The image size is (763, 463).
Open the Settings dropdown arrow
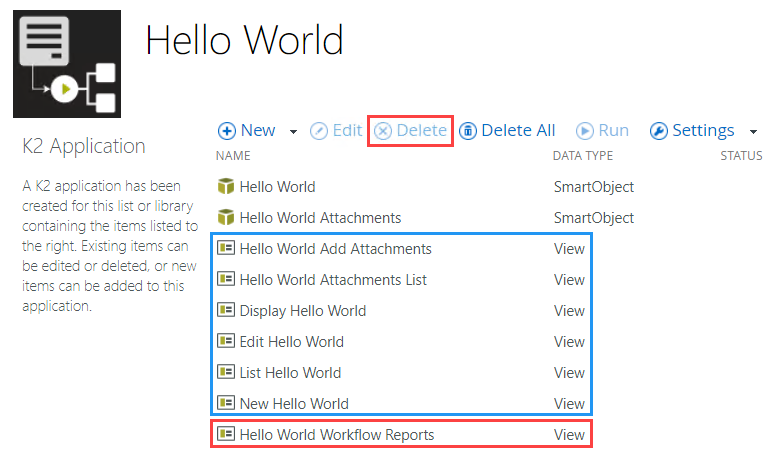[752, 132]
